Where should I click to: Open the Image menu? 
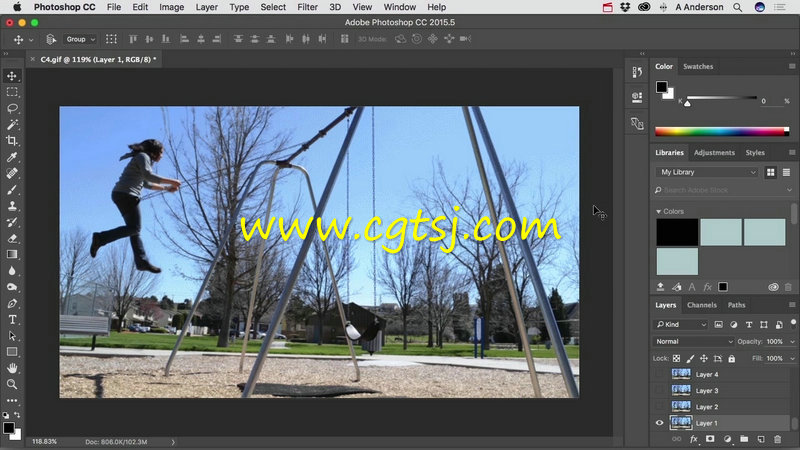[171, 7]
